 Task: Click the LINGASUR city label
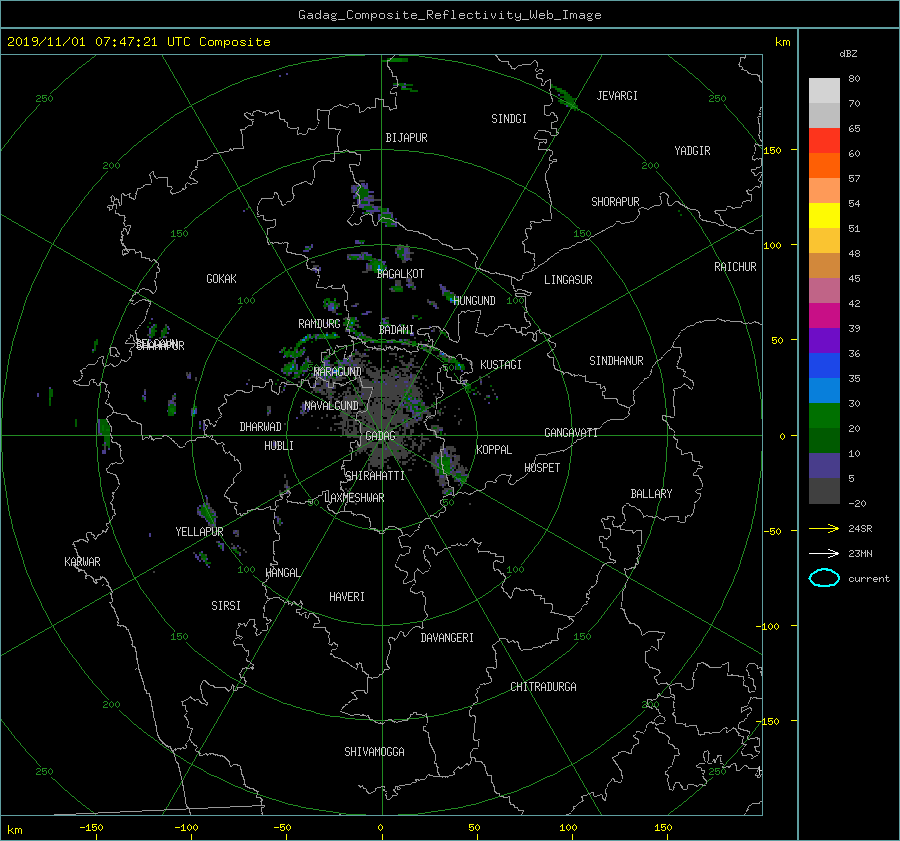tap(568, 280)
